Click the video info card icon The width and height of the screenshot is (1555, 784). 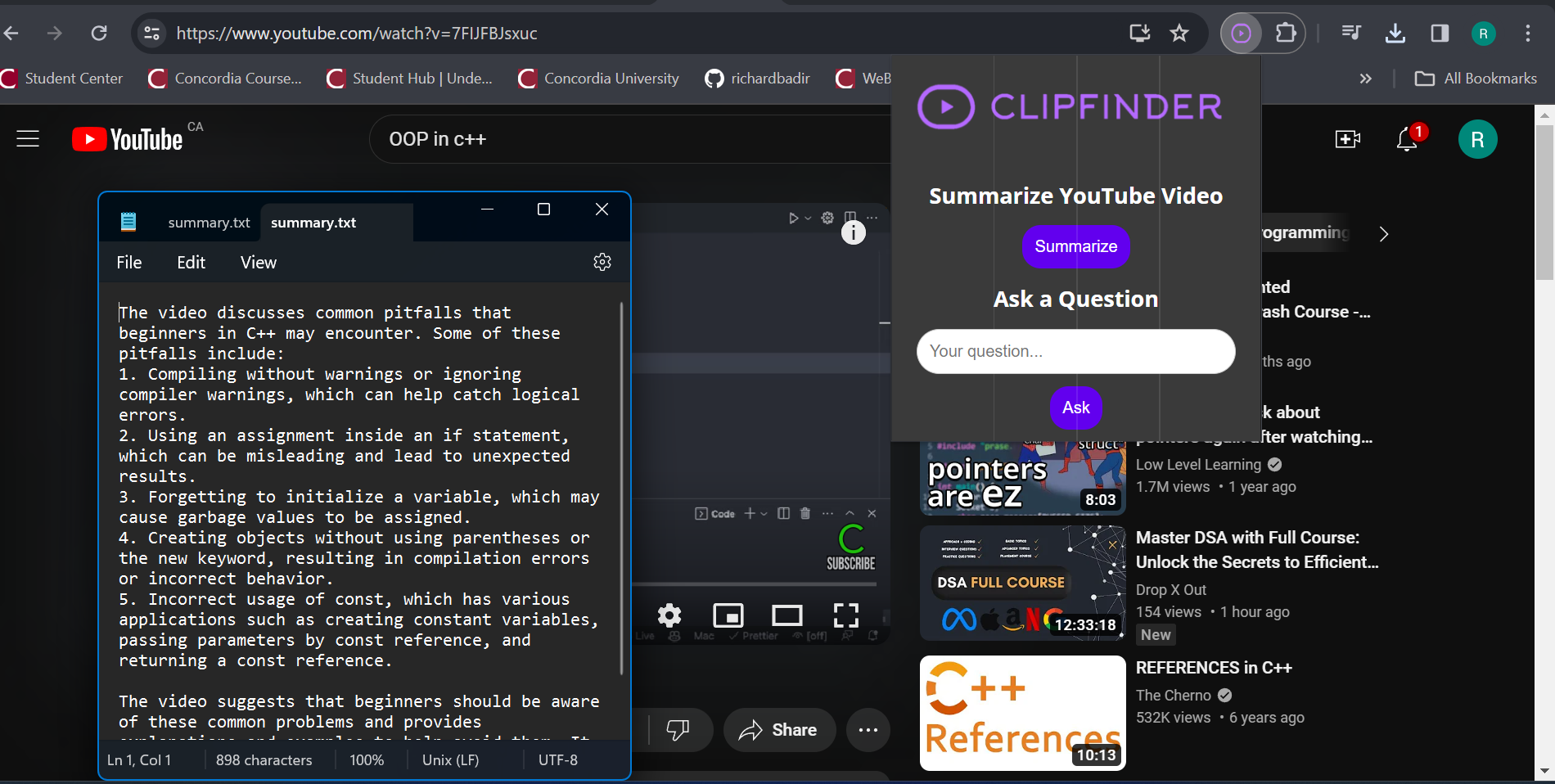pos(854,233)
